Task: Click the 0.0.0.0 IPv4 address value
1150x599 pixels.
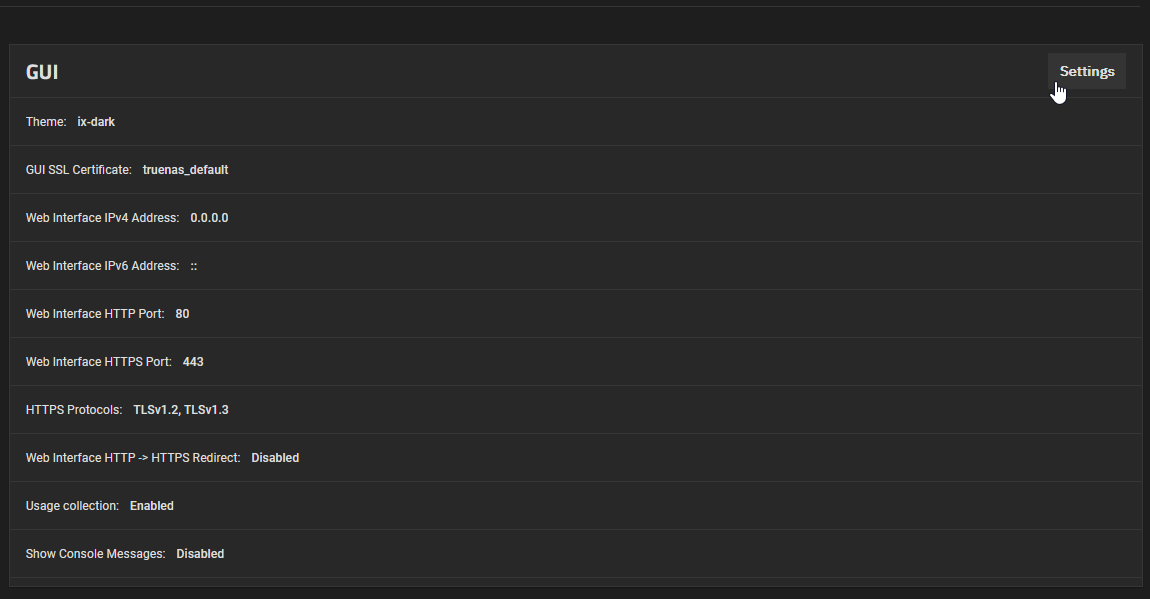Action: (209, 218)
